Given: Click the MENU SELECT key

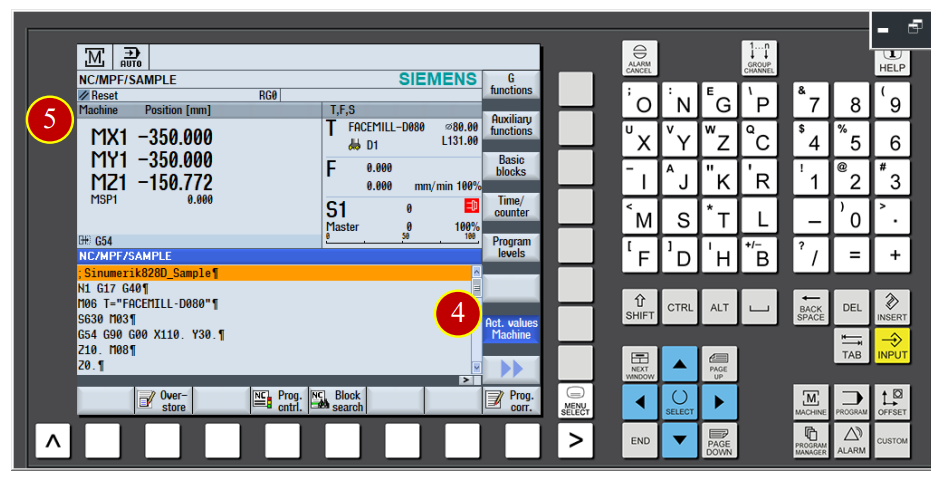Looking at the screenshot, I should point(575,401).
